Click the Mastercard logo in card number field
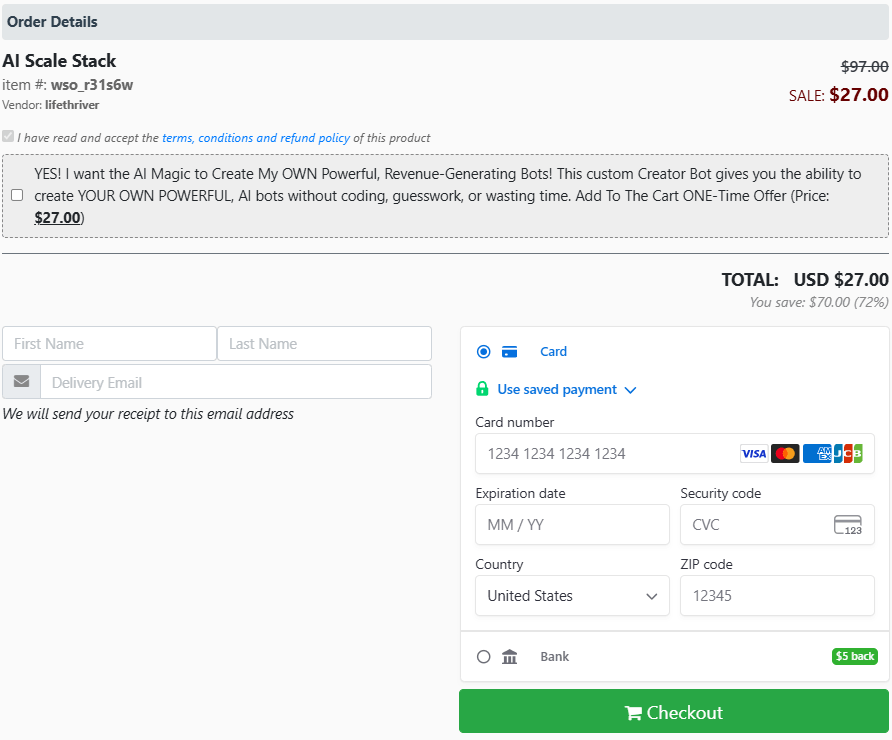The height and width of the screenshot is (740, 892). [785, 453]
